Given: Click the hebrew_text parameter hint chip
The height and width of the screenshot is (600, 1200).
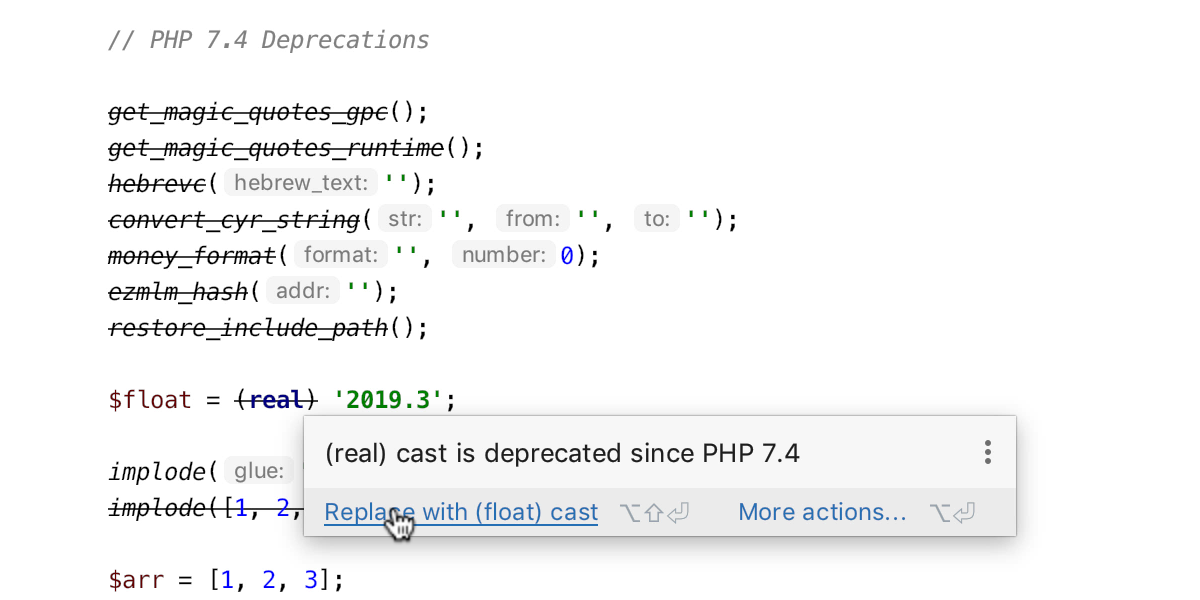Looking at the screenshot, I should click(300, 183).
